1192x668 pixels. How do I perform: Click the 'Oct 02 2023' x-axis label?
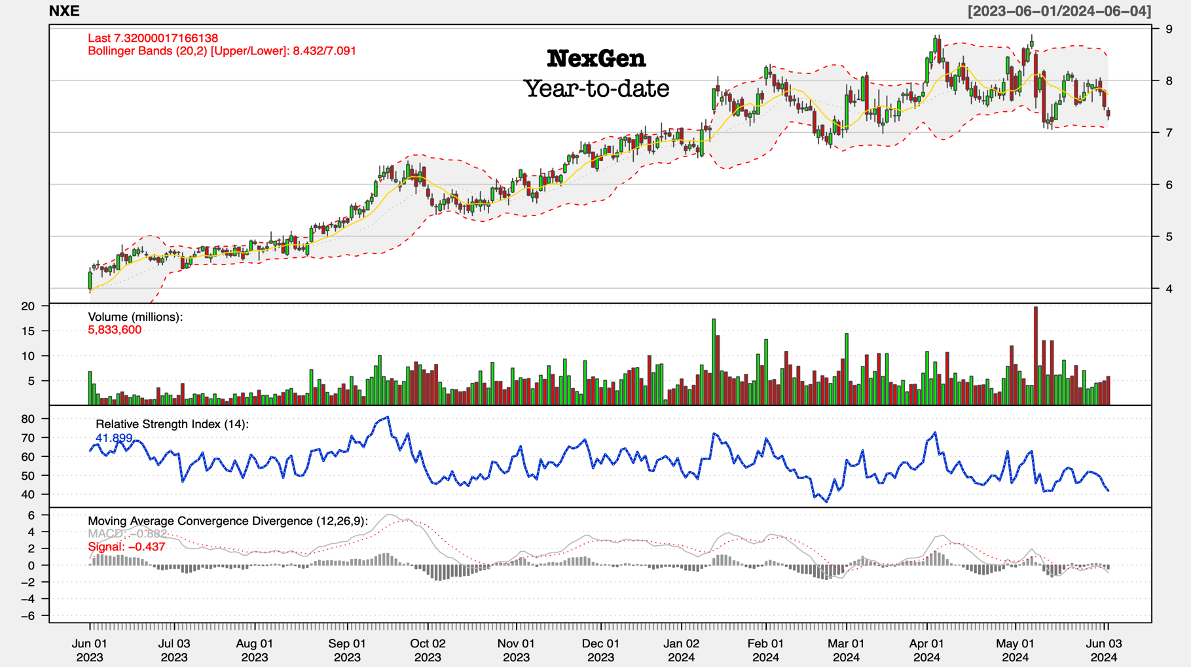427,650
